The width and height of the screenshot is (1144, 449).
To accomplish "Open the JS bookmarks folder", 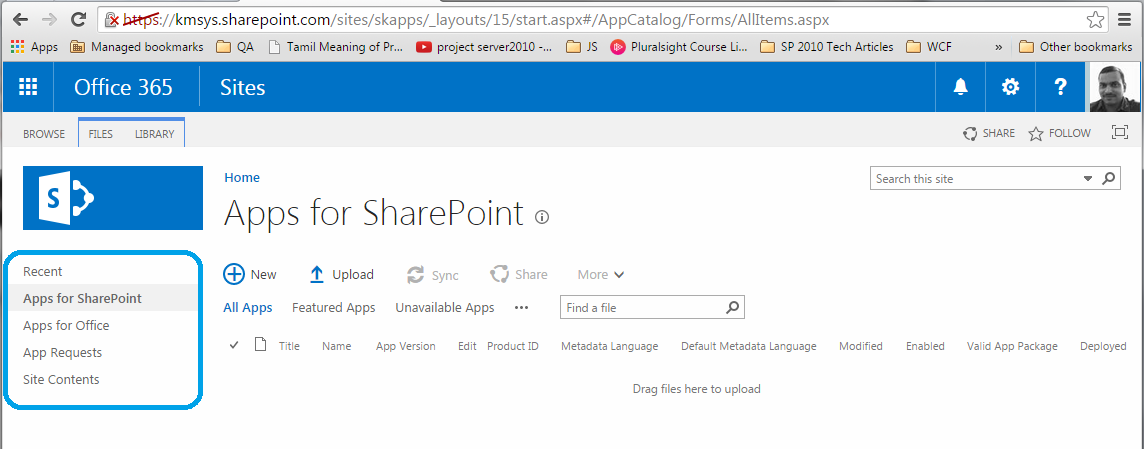I will point(581,47).
